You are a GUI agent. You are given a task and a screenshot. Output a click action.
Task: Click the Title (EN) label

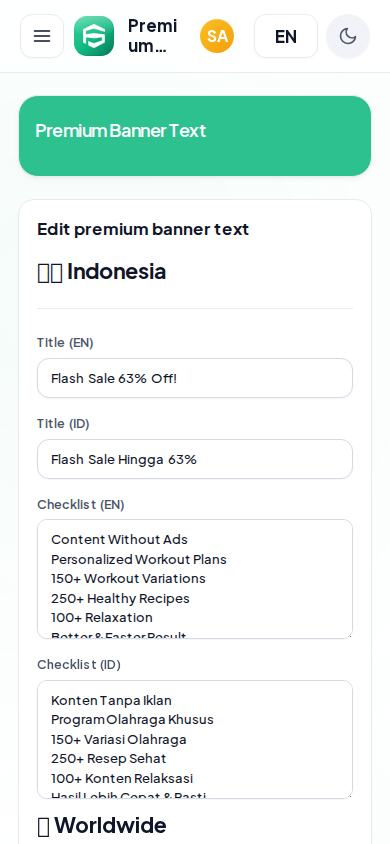tap(65, 343)
